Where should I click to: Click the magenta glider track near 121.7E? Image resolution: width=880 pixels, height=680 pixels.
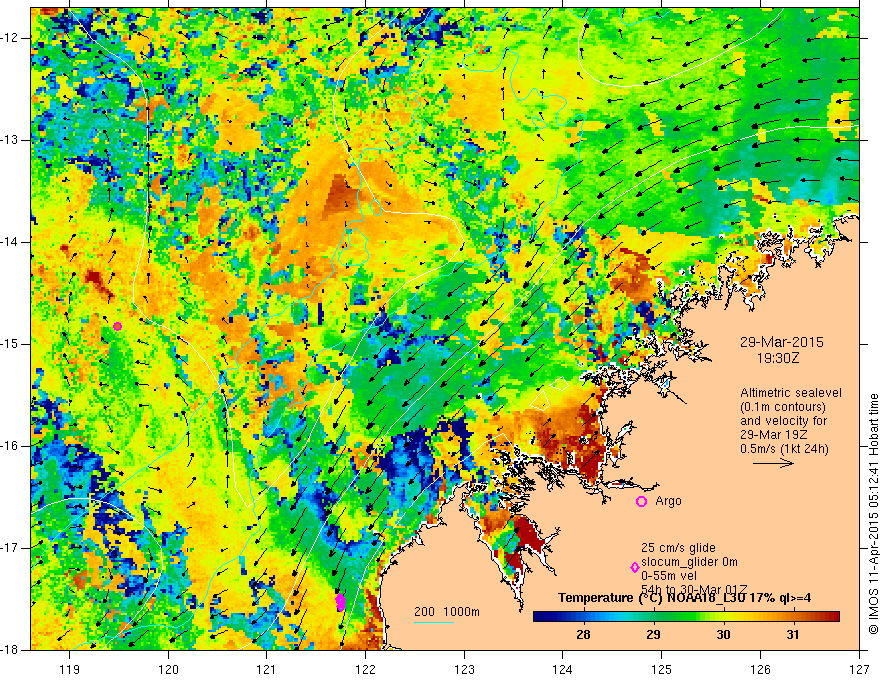[x=340, y=603]
